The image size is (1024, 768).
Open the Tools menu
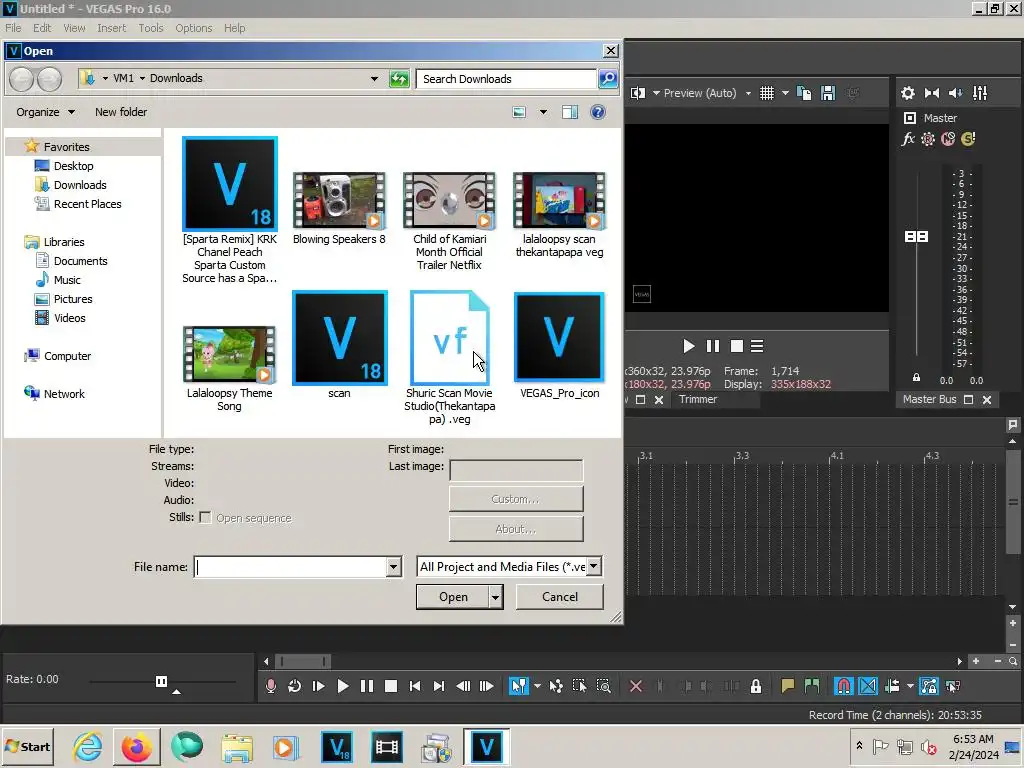pyautogui.click(x=151, y=28)
